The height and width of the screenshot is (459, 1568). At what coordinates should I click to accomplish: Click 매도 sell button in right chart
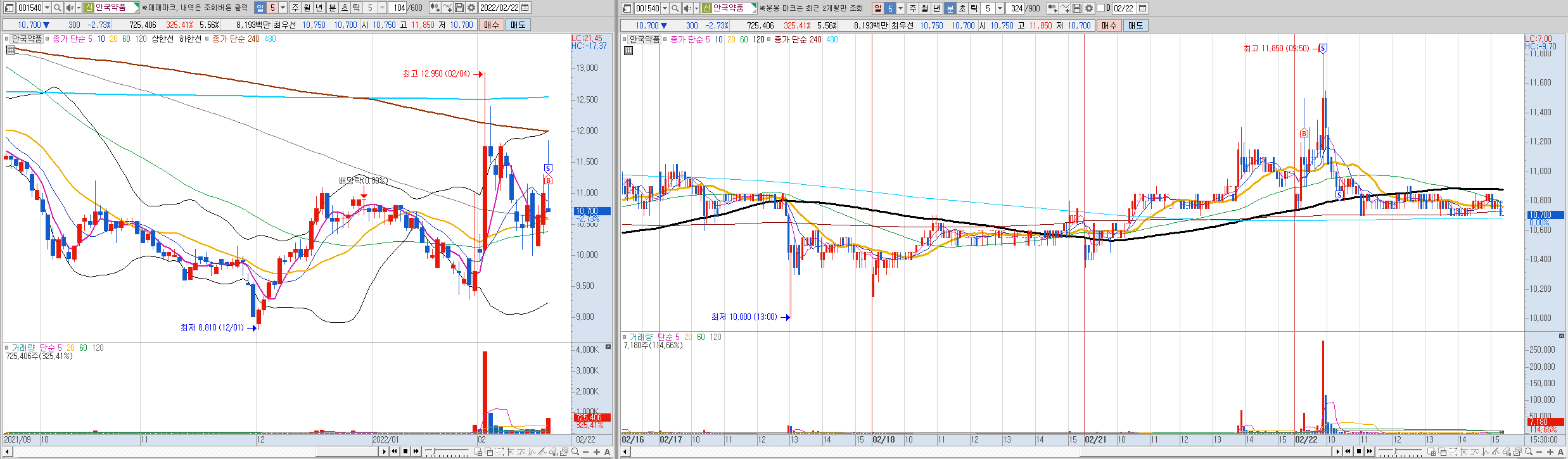pos(1136,25)
